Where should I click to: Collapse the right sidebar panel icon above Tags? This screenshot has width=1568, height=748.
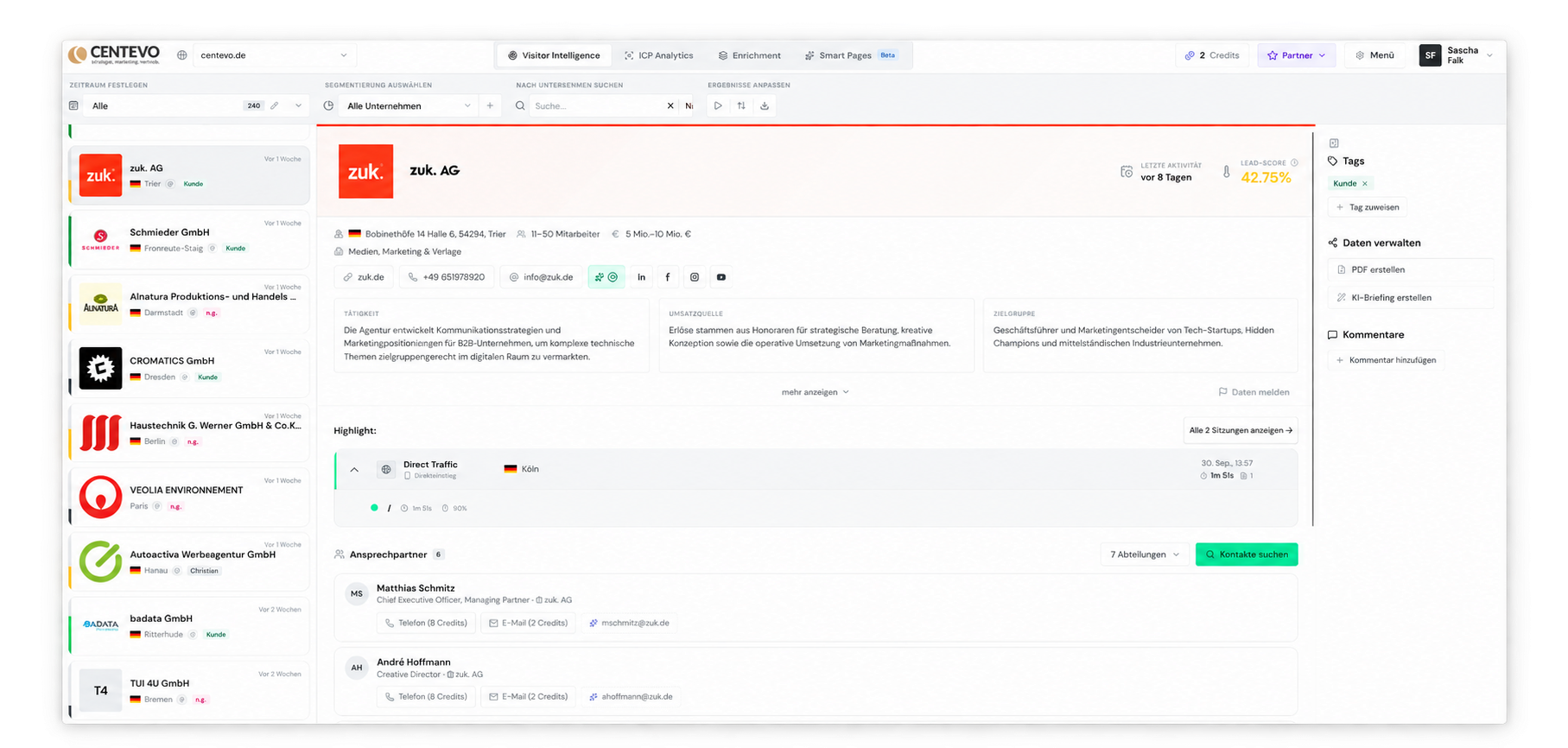1334,143
